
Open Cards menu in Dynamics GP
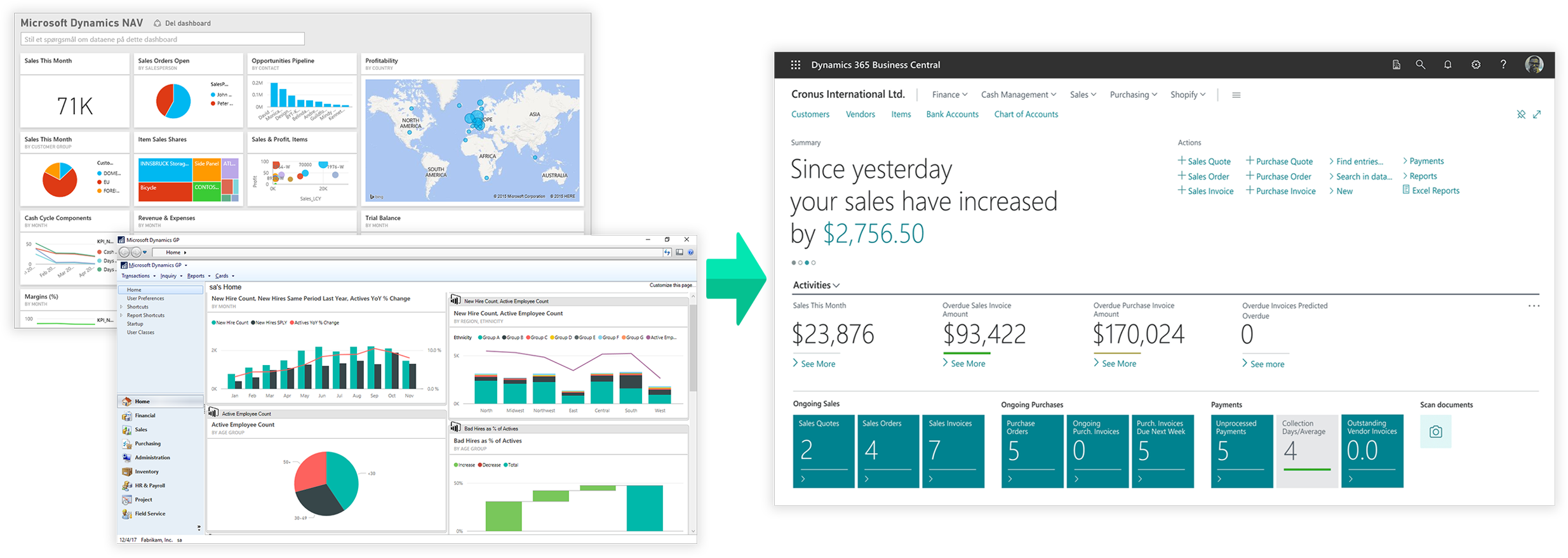(x=224, y=276)
